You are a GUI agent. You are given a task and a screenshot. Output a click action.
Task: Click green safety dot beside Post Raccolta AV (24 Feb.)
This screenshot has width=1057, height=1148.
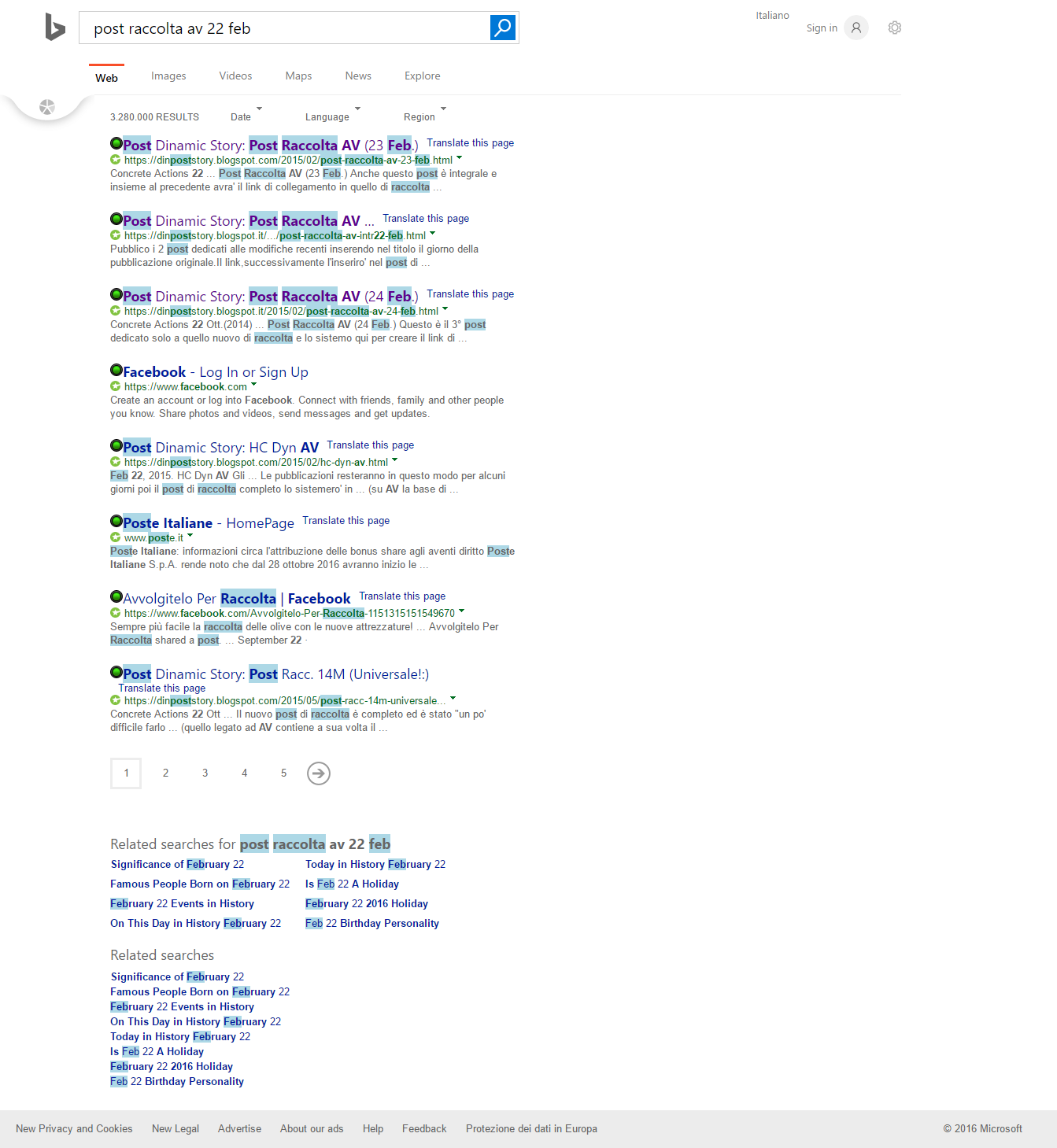116,294
